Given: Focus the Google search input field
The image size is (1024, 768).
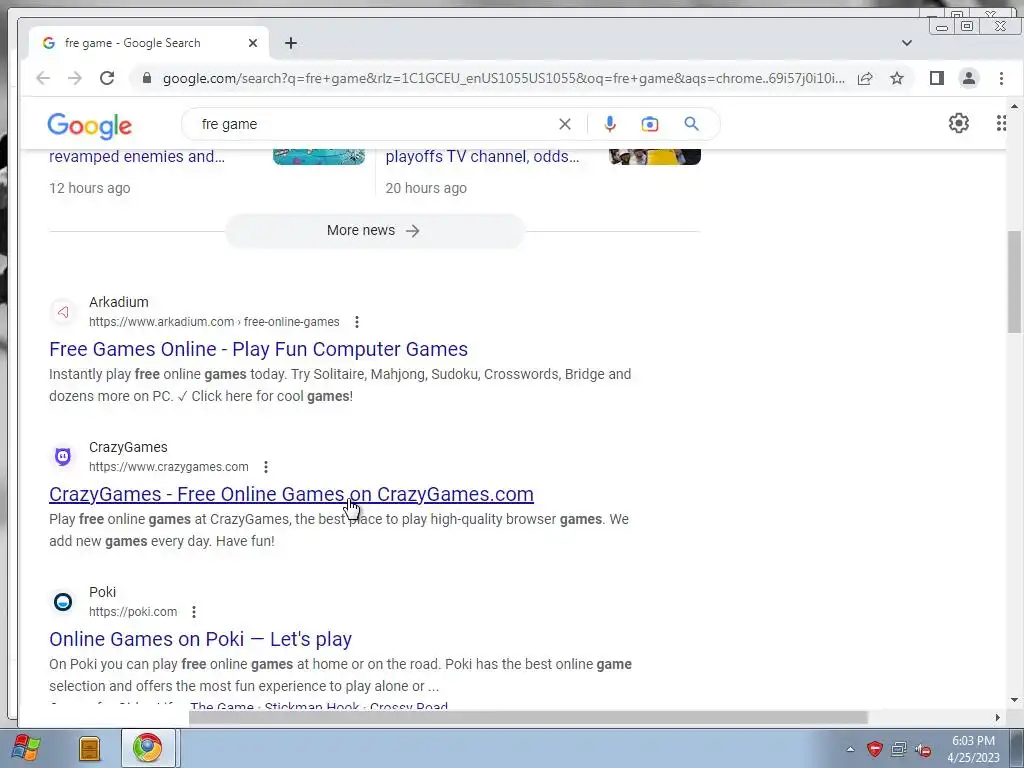Looking at the screenshot, I should pyautogui.click(x=376, y=124).
